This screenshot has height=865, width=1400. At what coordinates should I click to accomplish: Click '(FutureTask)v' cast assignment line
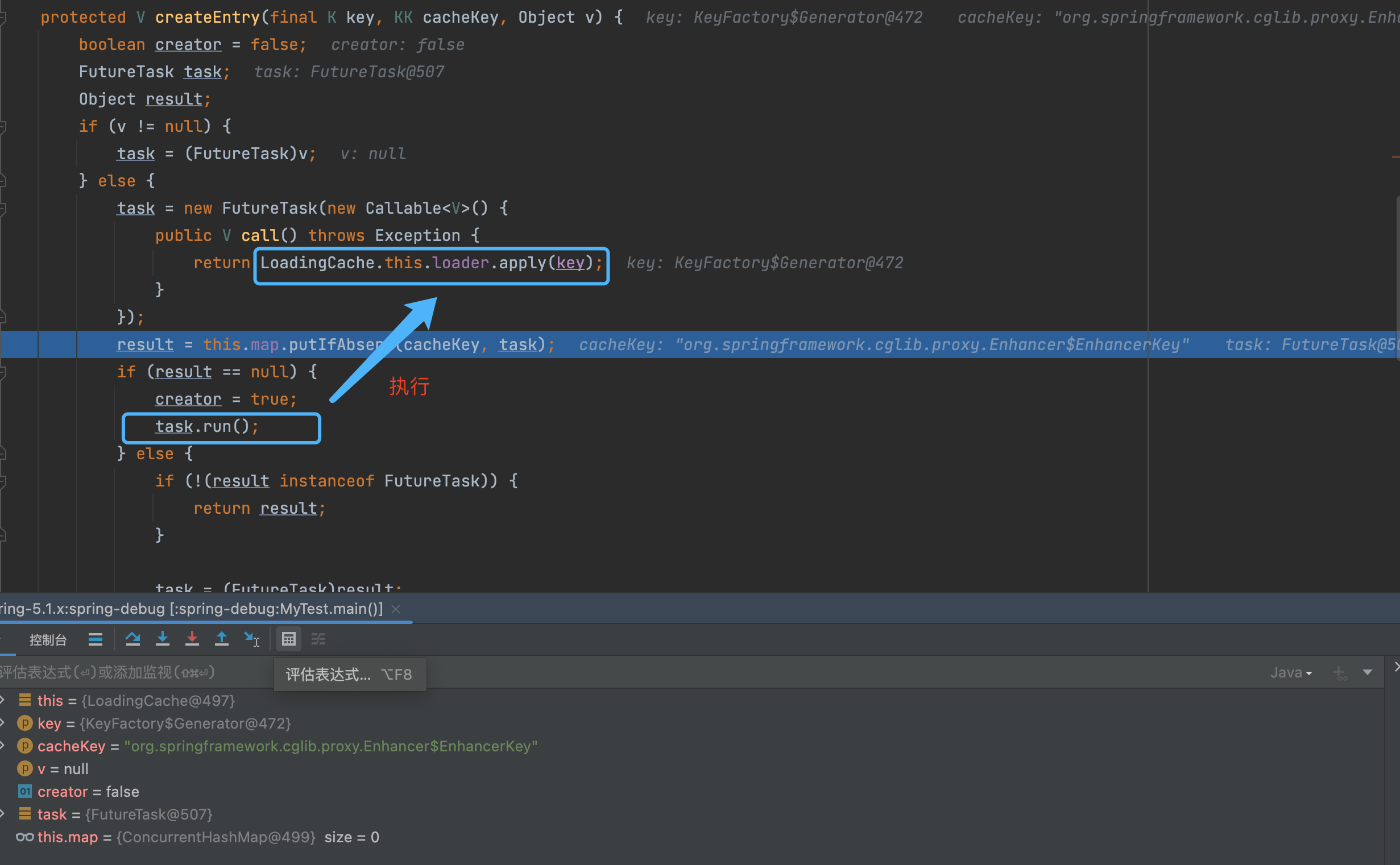point(216,153)
